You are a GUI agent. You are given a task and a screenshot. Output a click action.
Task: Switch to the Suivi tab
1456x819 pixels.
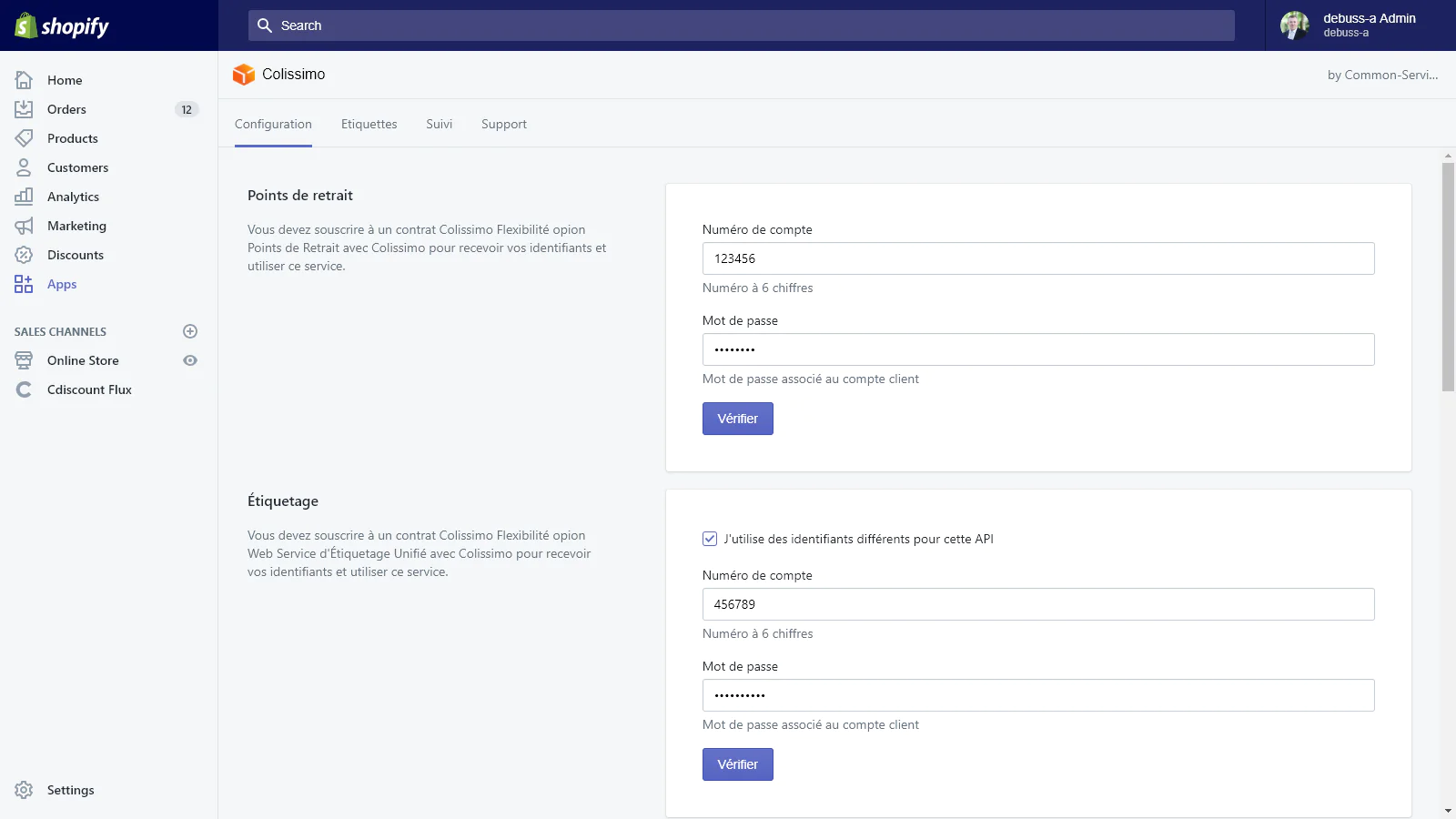coord(439,124)
